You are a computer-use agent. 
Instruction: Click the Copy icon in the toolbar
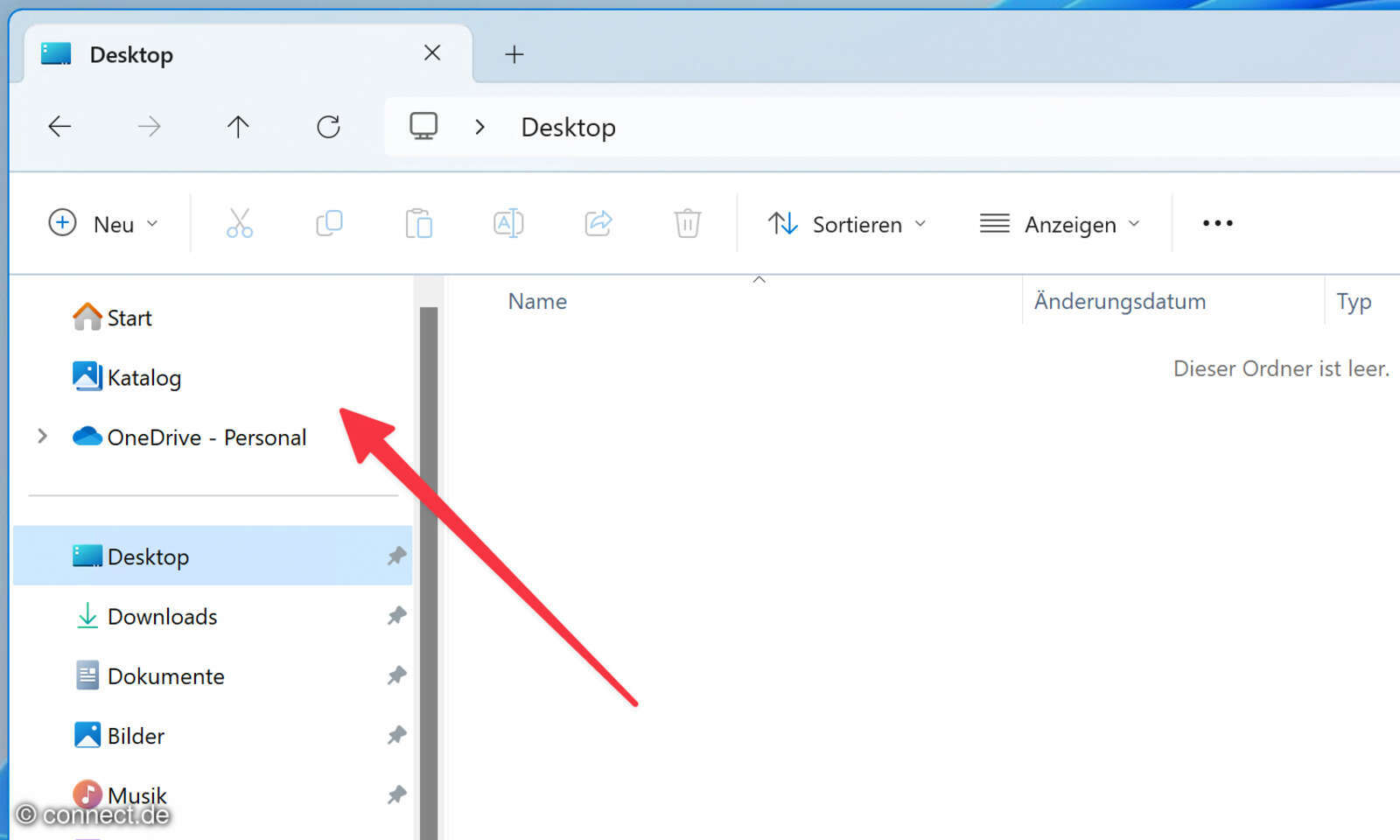click(329, 223)
